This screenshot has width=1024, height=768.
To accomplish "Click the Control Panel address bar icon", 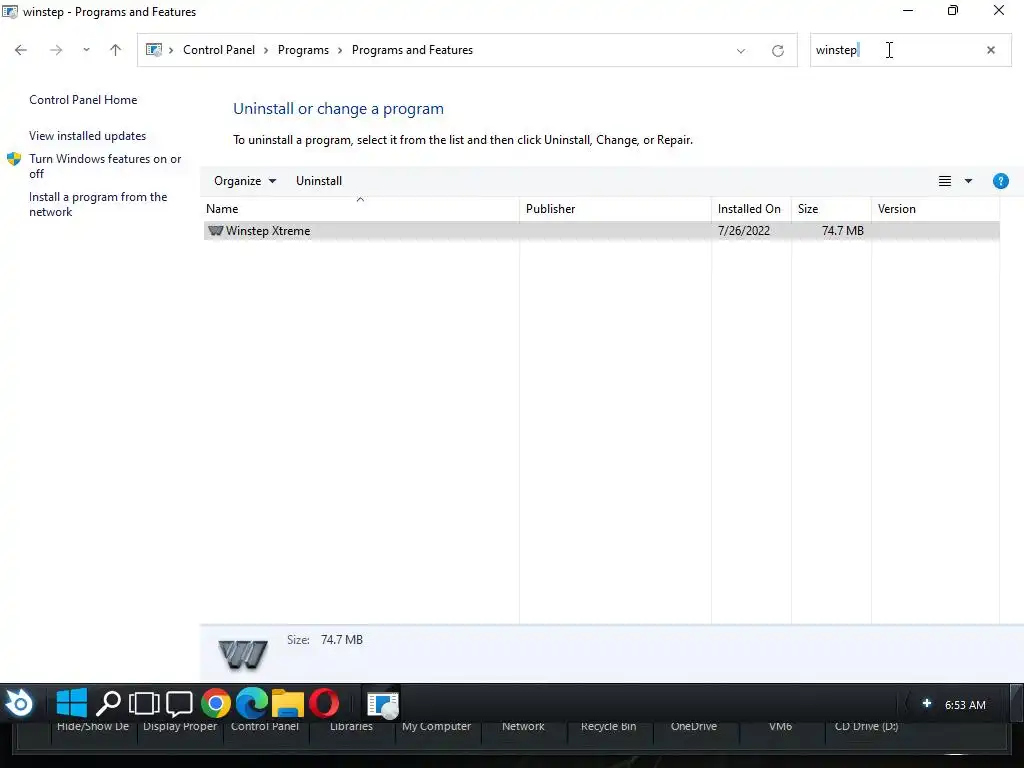I will [154, 50].
